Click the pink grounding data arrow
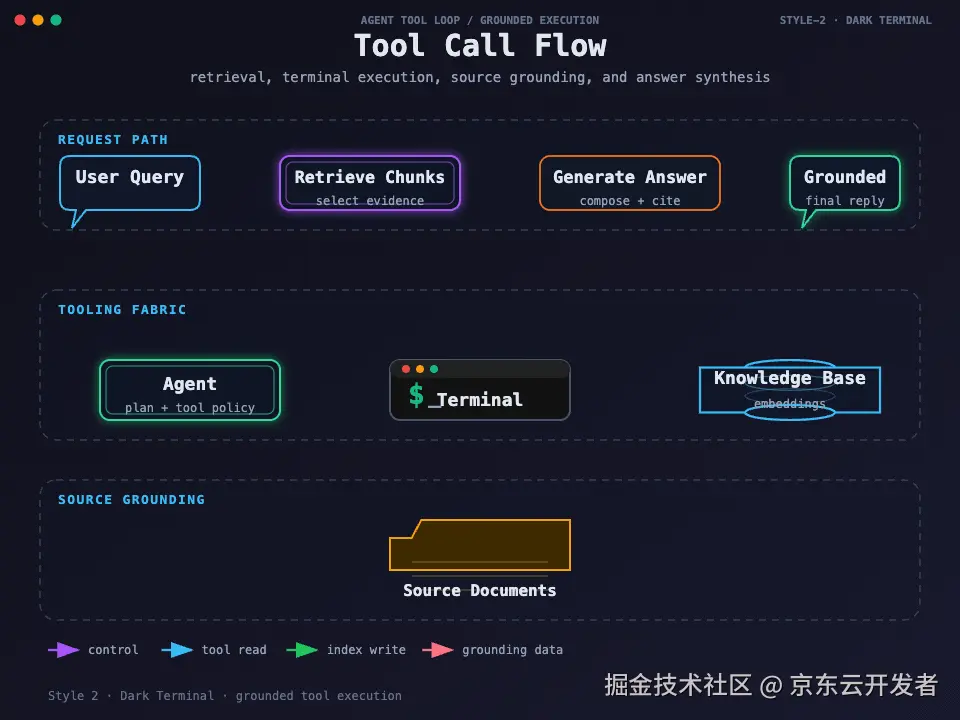Image resolution: width=960 pixels, height=720 pixels. point(438,650)
